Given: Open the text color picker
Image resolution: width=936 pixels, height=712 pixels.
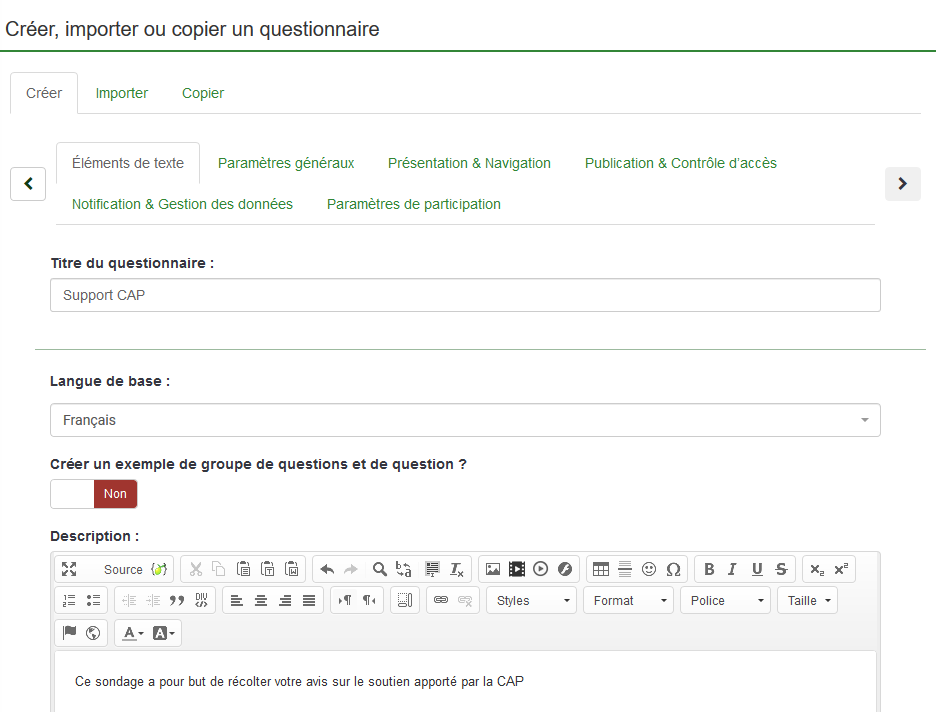Looking at the screenshot, I should [132, 633].
